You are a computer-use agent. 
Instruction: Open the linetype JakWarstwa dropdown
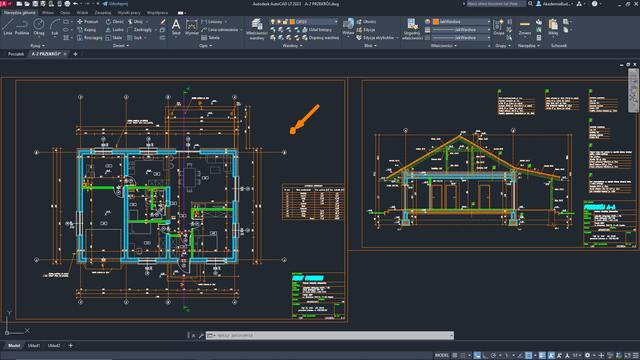point(460,38)
